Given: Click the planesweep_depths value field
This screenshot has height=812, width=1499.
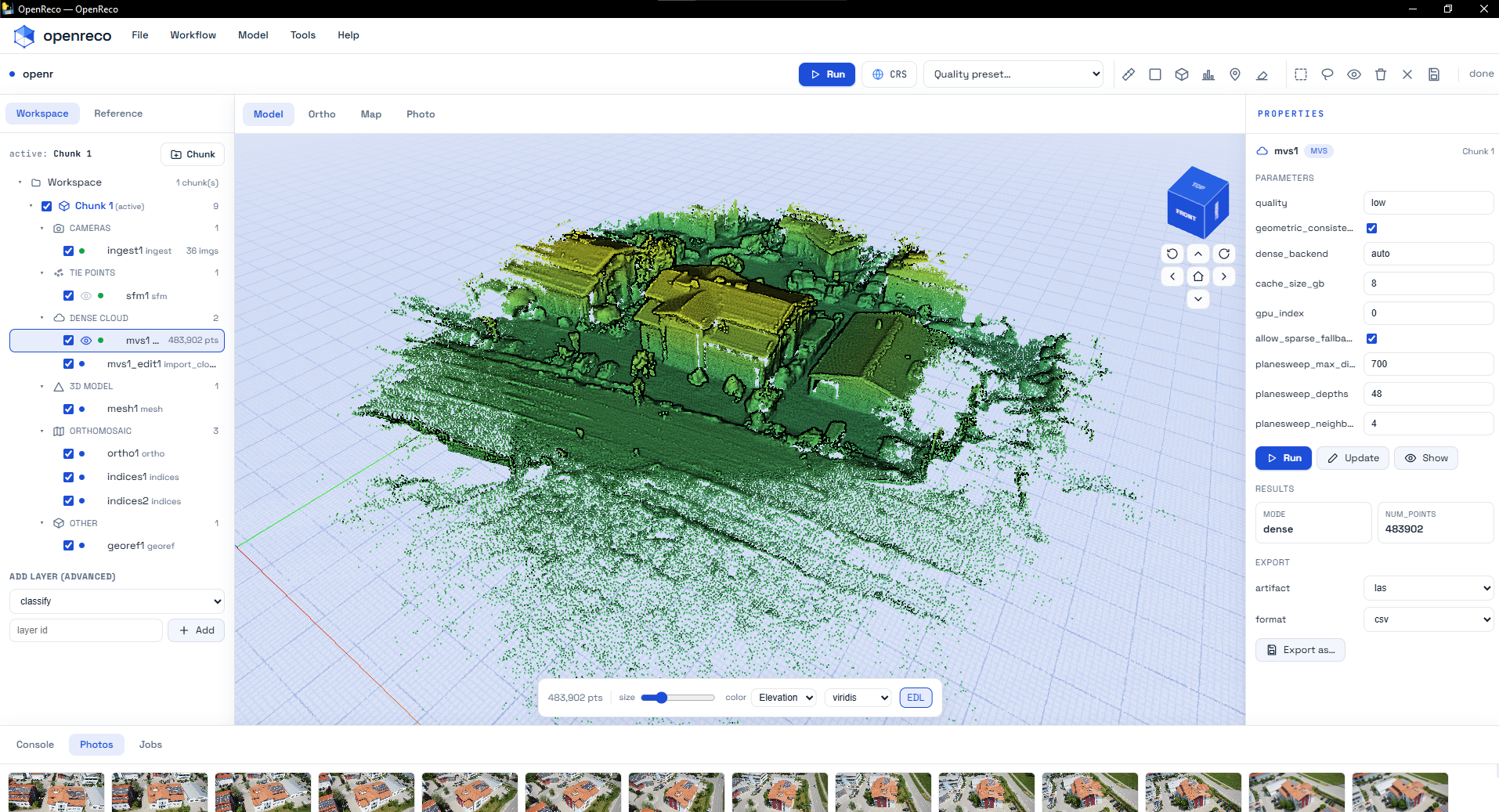Looking at the screenshot, I should [1429, 394].
